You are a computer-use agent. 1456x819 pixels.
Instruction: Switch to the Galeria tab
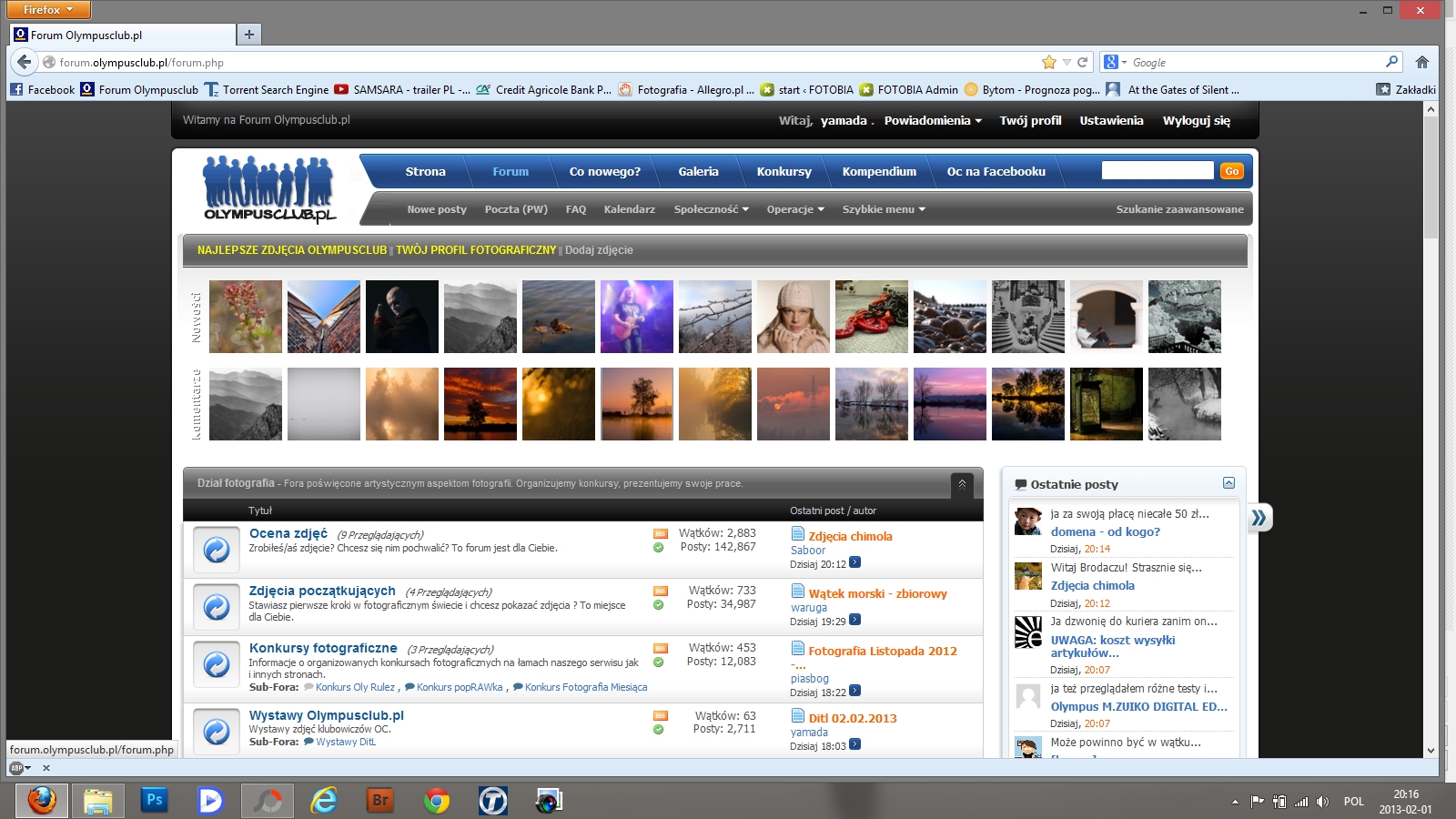click(x=698, y=171)
